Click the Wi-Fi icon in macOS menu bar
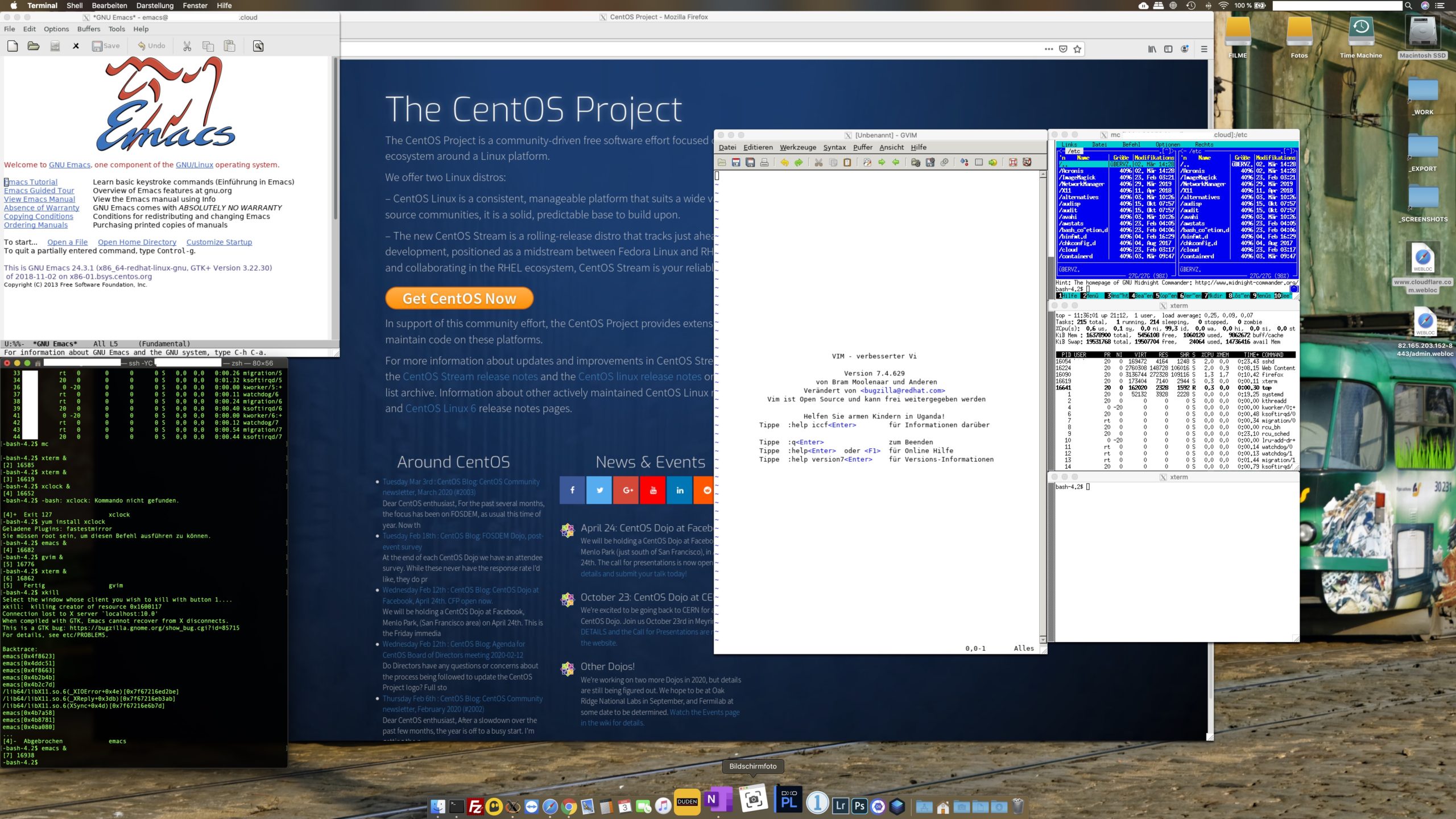 [1223, 6]
